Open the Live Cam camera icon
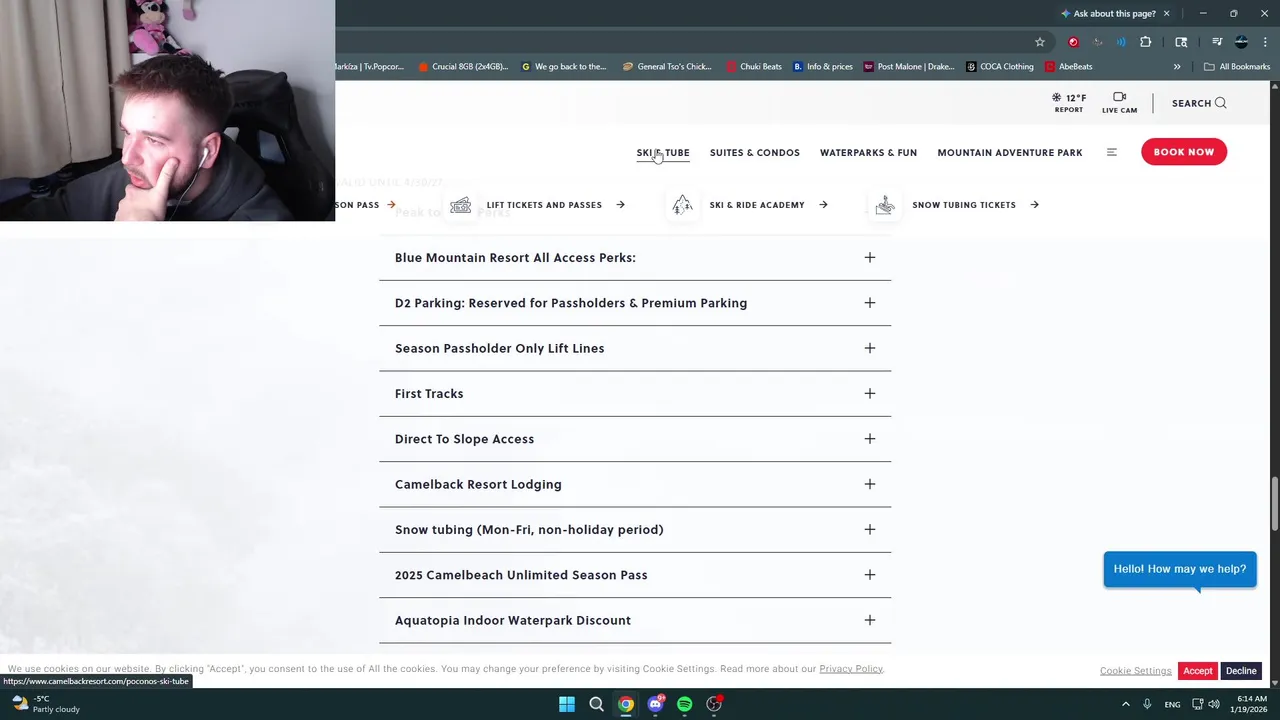This screenshot has width=1280, height=720. (1119, 97)
